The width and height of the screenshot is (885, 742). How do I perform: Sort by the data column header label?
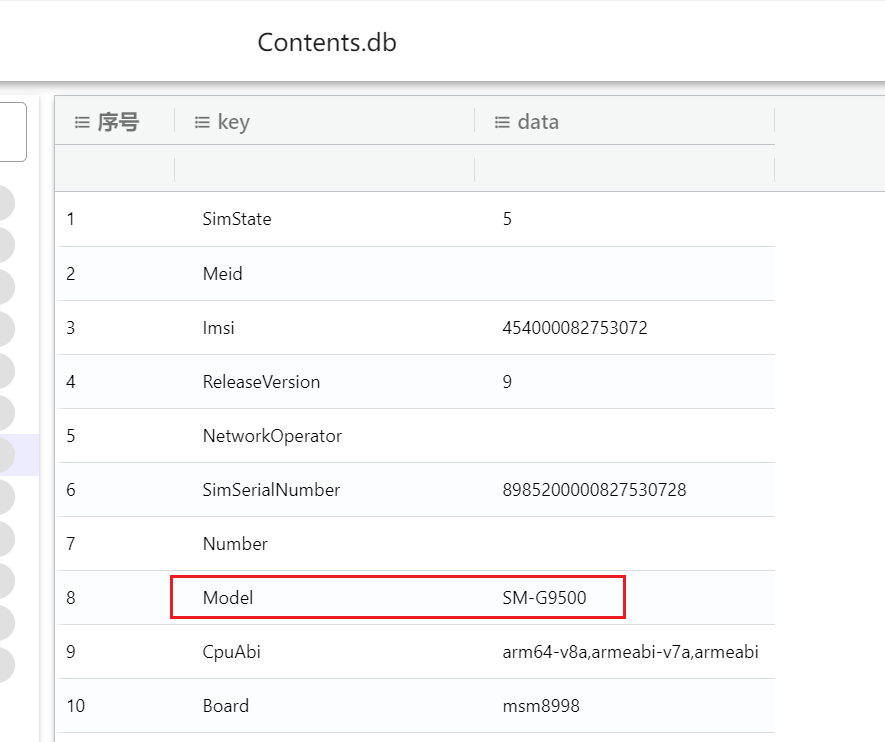538,122
